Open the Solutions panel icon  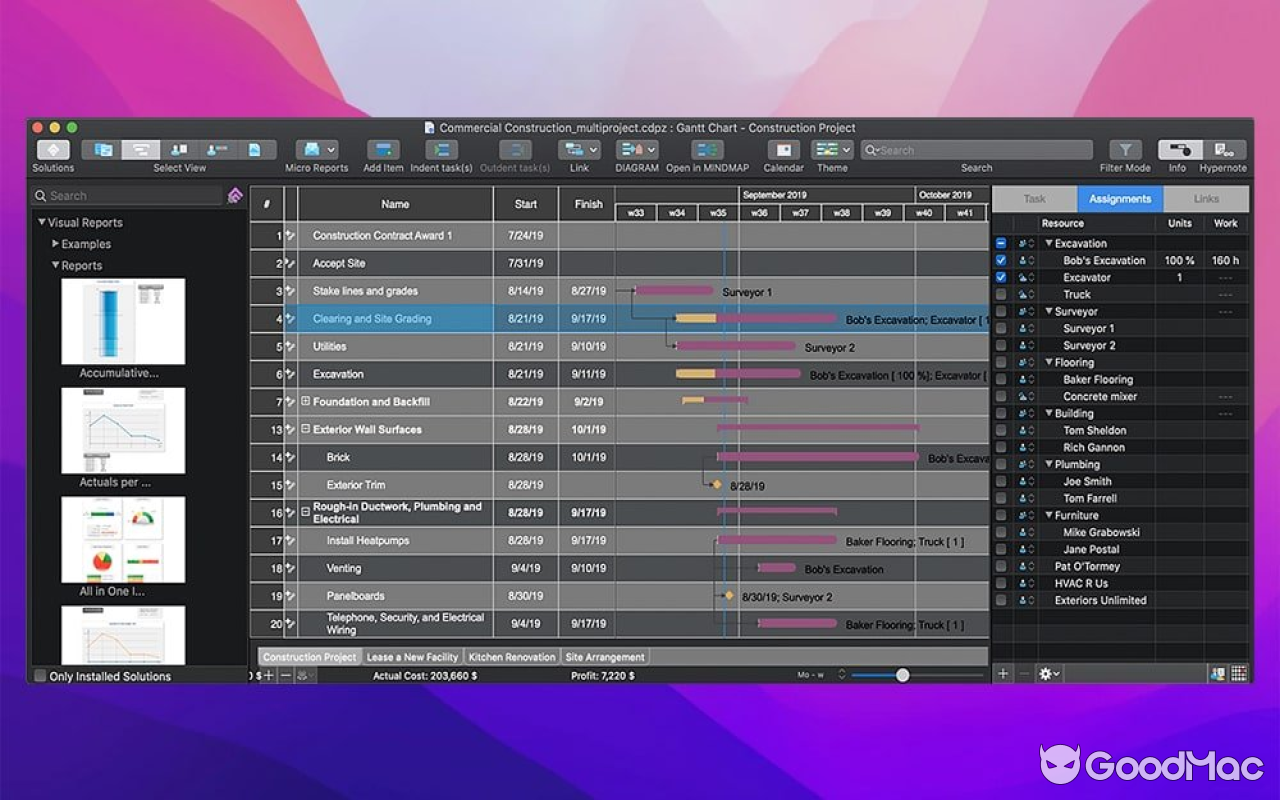point(52,147)
